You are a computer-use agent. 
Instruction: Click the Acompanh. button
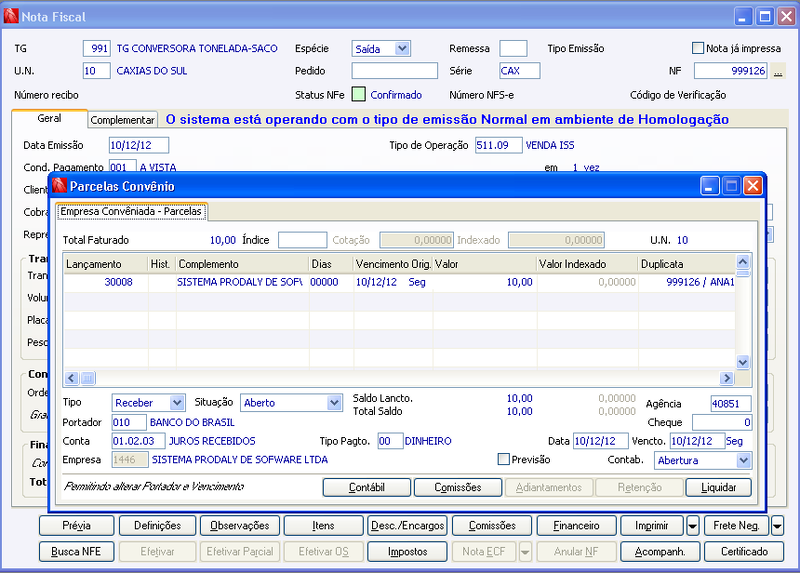(x=660, y=552)
